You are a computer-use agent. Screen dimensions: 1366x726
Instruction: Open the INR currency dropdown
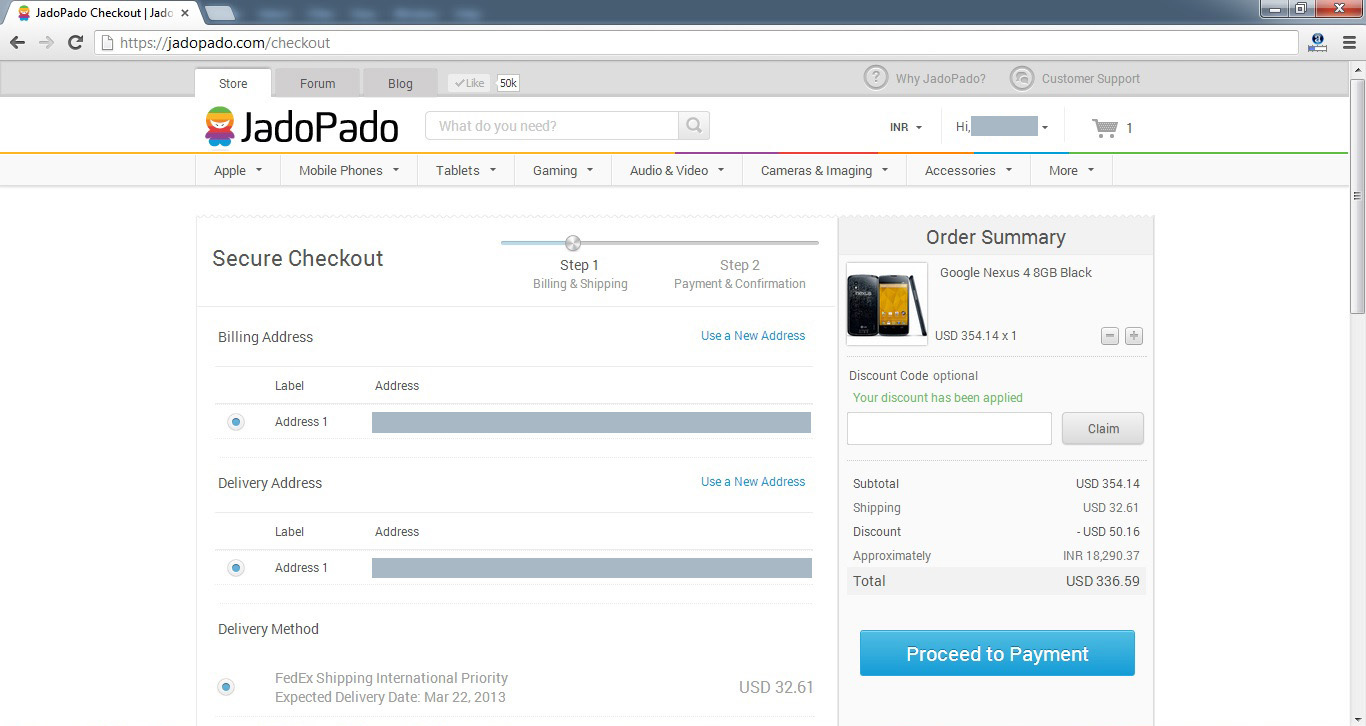click(x=906, y=127)
